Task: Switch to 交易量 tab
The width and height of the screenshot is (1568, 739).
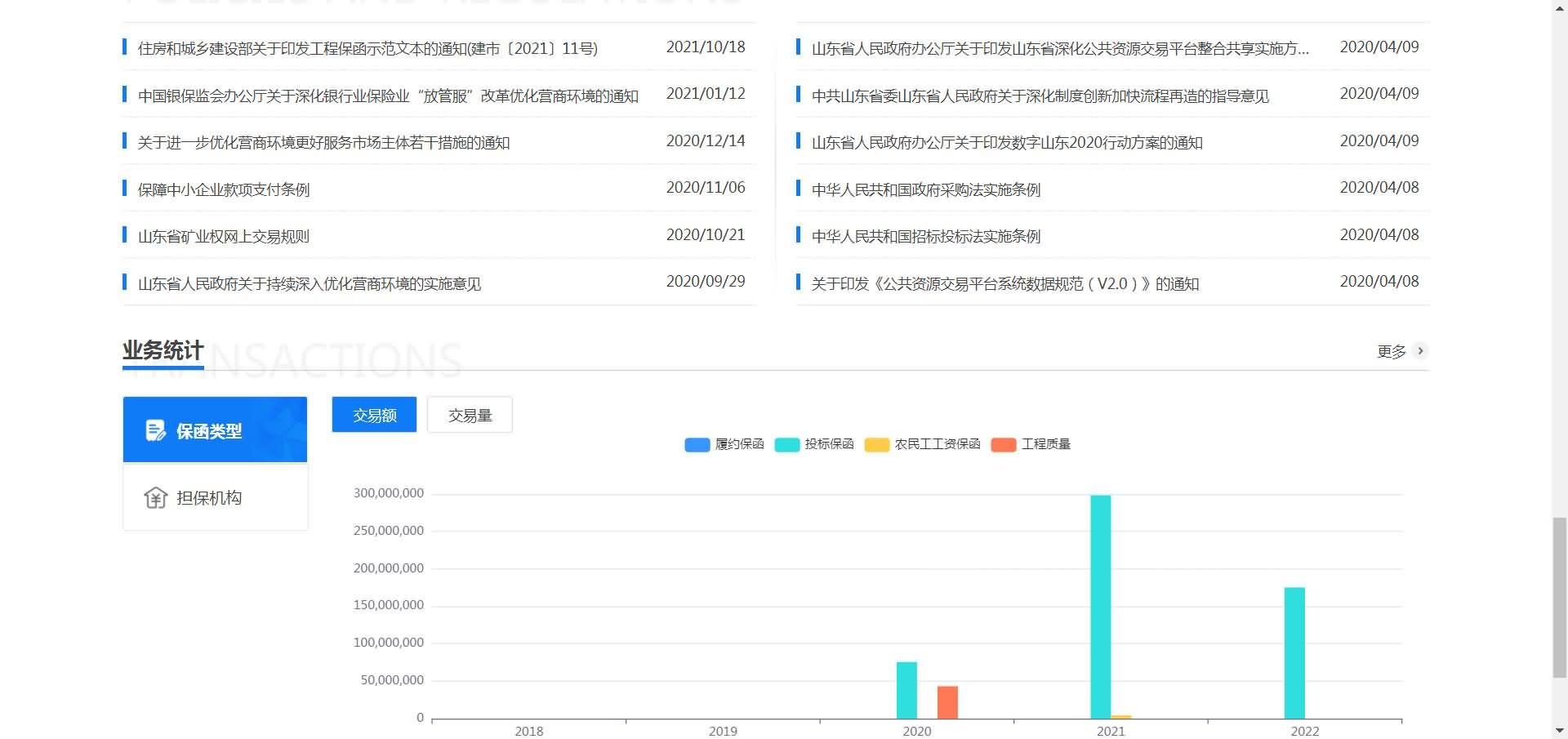Action: coord(470,415)
